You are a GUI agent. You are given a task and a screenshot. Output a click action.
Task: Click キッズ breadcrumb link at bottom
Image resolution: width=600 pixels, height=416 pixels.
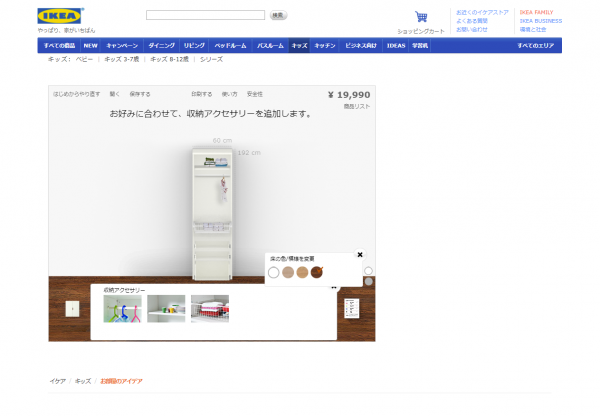click(83, 381)
